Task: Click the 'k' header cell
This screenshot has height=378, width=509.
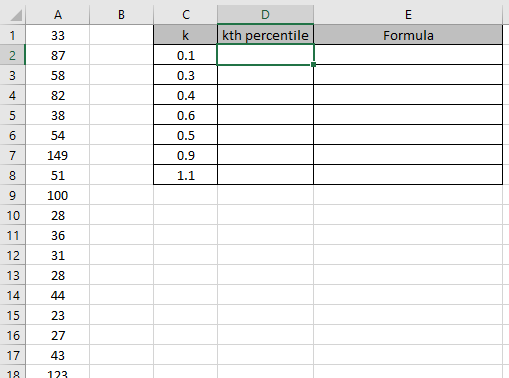Action: pos(186,35)
